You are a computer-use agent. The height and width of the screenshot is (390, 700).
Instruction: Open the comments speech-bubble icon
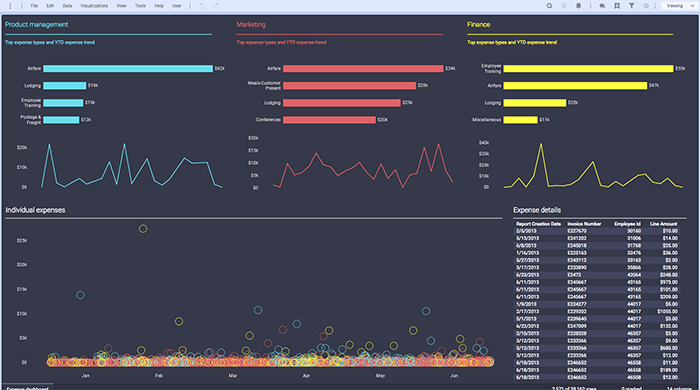[602, 6]
